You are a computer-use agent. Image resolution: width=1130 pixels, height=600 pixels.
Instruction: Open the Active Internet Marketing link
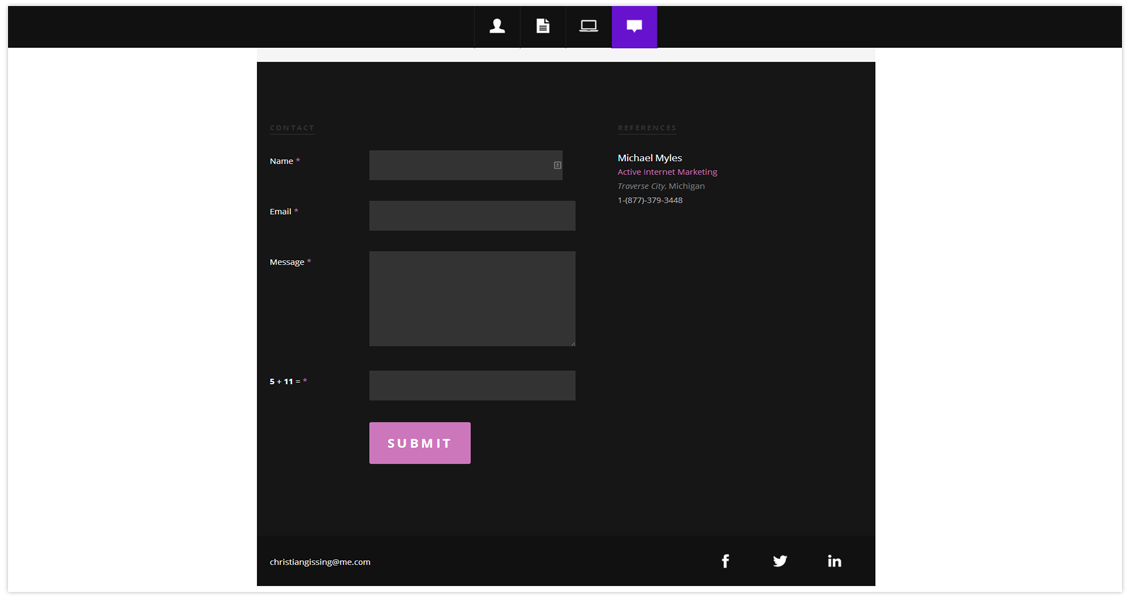[667, 172]
